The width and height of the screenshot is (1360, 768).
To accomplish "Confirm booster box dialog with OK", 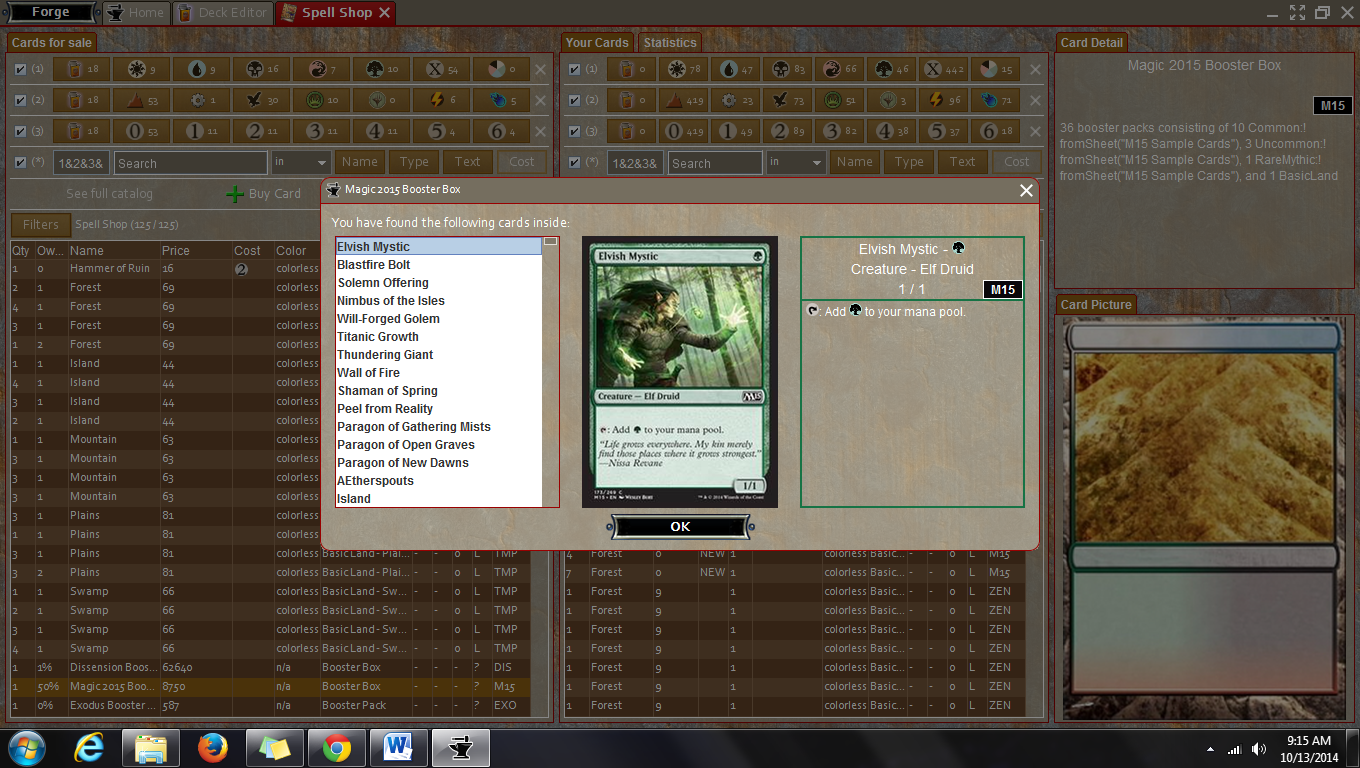I will click(680, 527).
